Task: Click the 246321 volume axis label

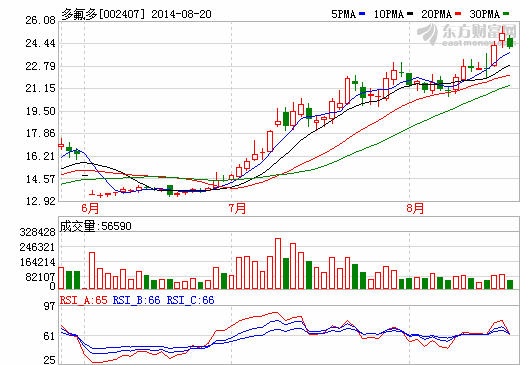Action: click(x=37, y=247)
